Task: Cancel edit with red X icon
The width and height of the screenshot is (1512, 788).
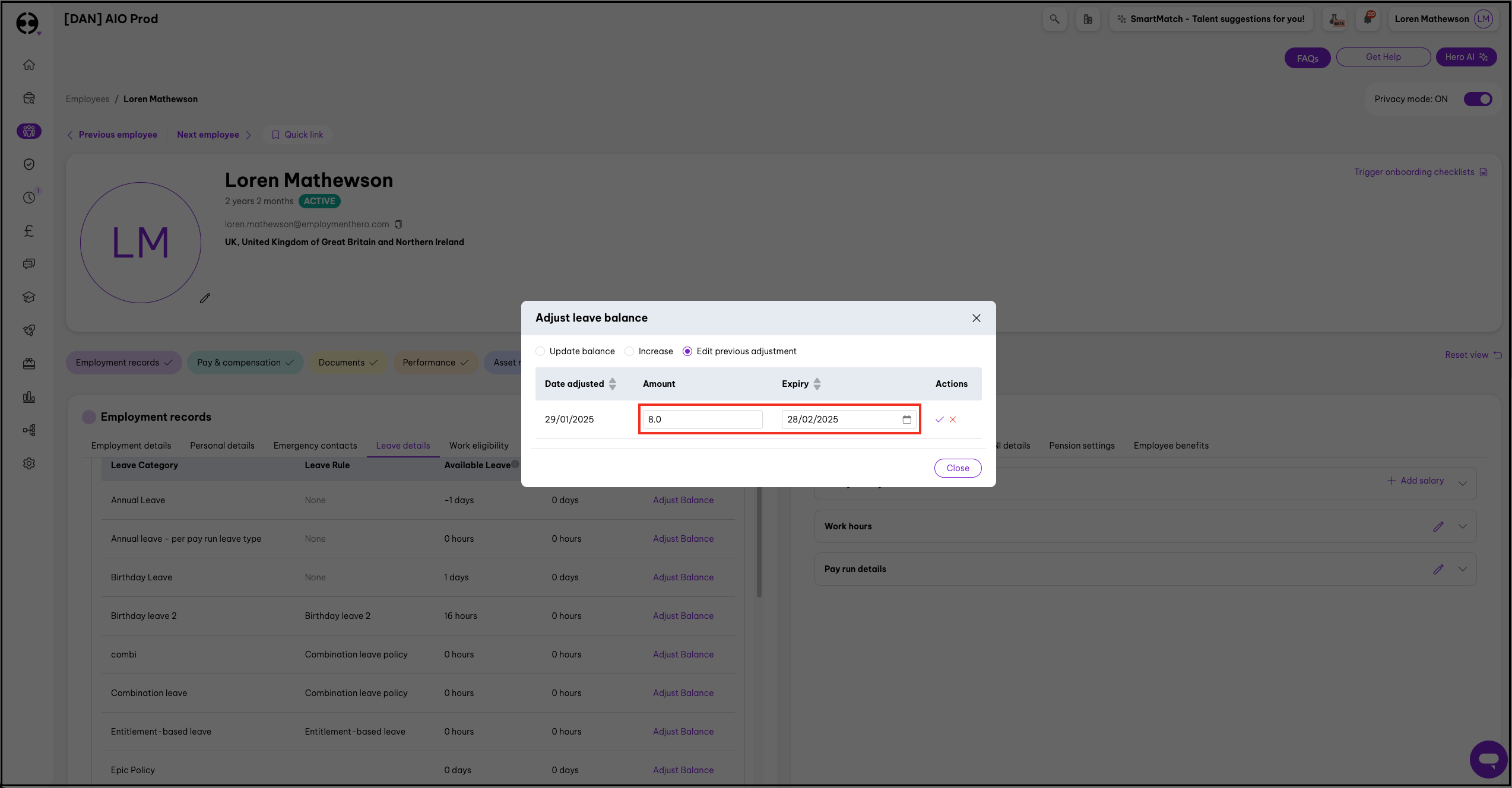Action: [953, 420]
